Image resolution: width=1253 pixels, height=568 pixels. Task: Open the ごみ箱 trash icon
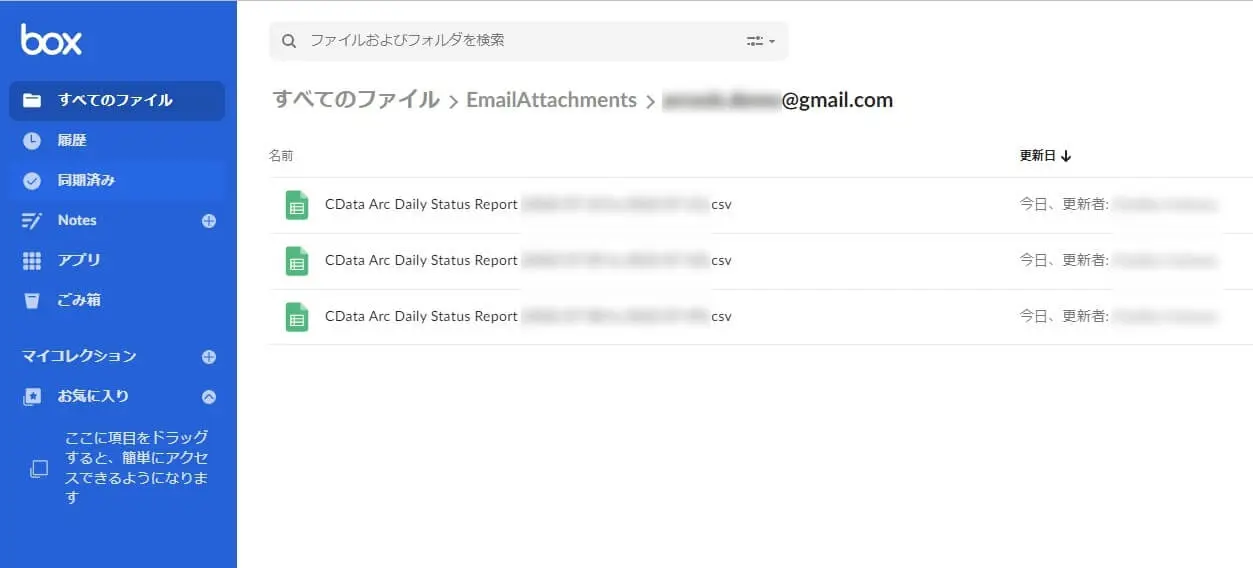click(x=32, y=300)
